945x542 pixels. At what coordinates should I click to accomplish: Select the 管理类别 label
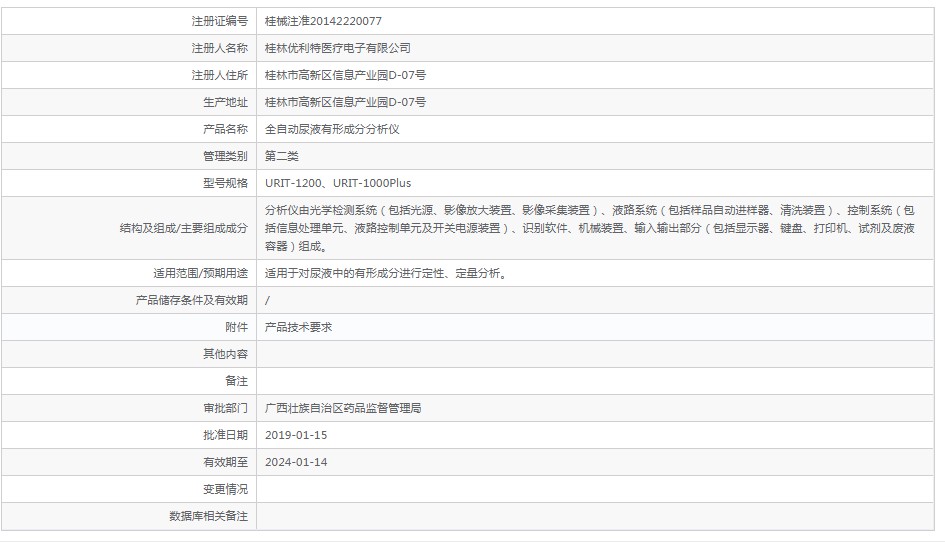225,156
